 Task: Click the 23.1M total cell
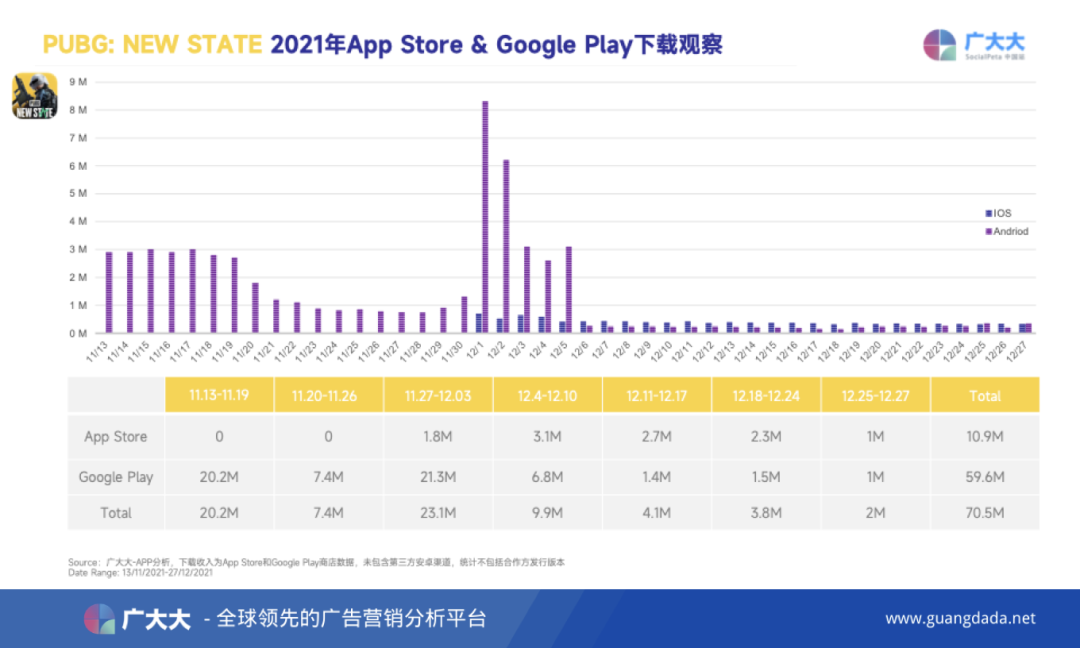click(438, 512)
